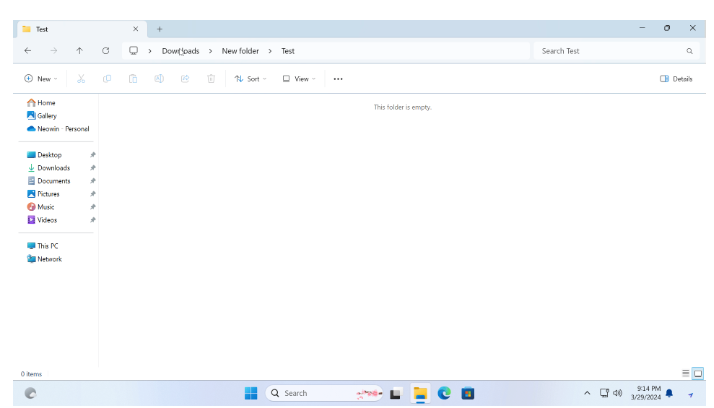Refresh the current folder
The width and height of the screenshot is (714, 408).
click(106, 51)
